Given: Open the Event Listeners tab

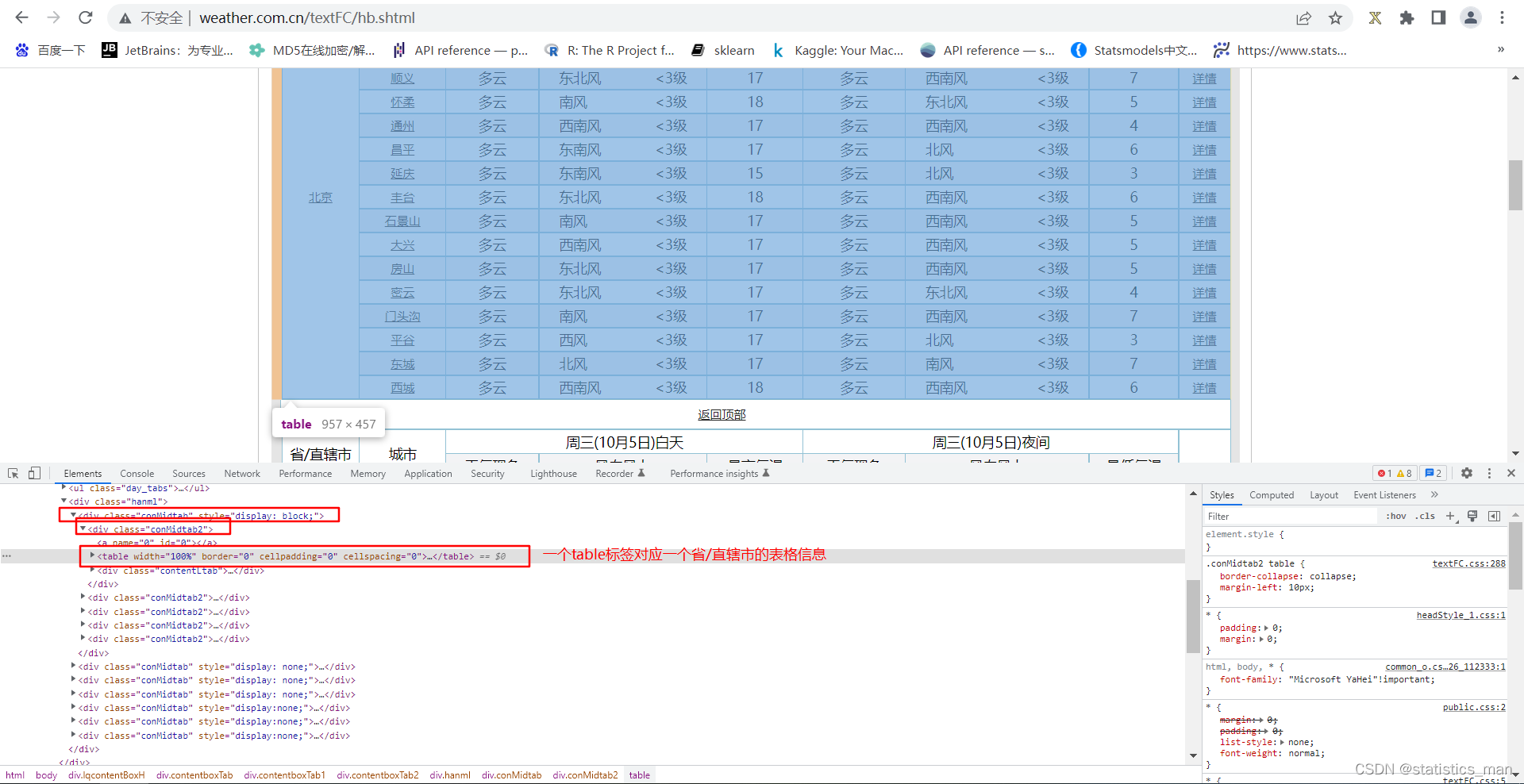Looking at the screenshot, I should tap(1384, 494).
